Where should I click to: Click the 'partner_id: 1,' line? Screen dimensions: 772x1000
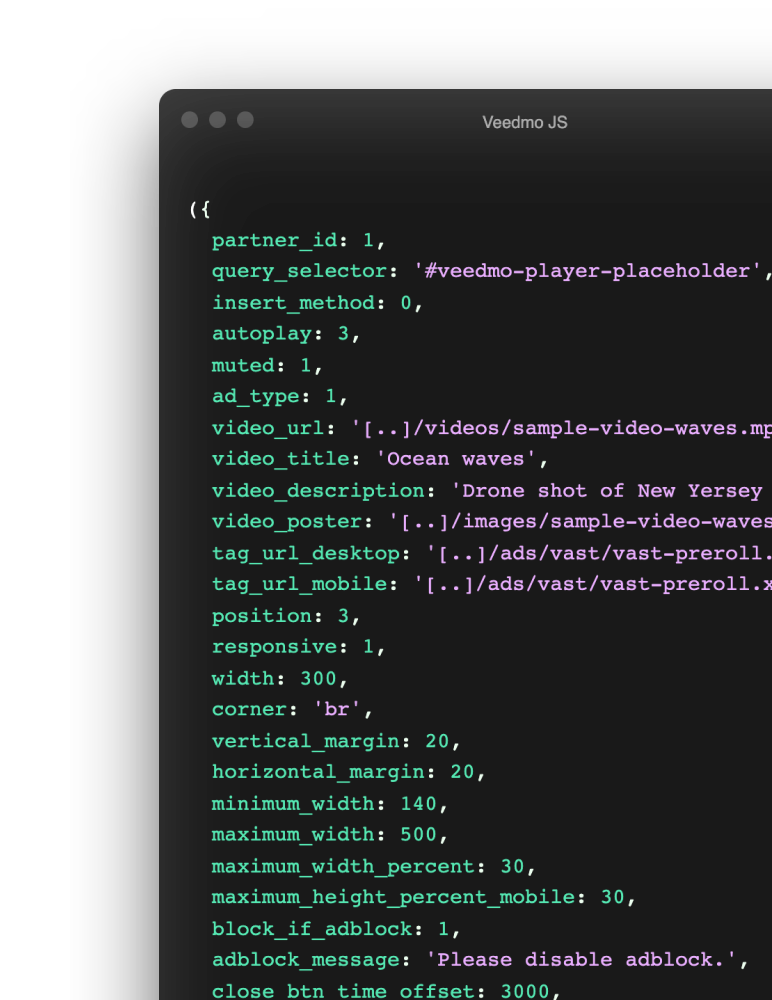coord(299,240)
